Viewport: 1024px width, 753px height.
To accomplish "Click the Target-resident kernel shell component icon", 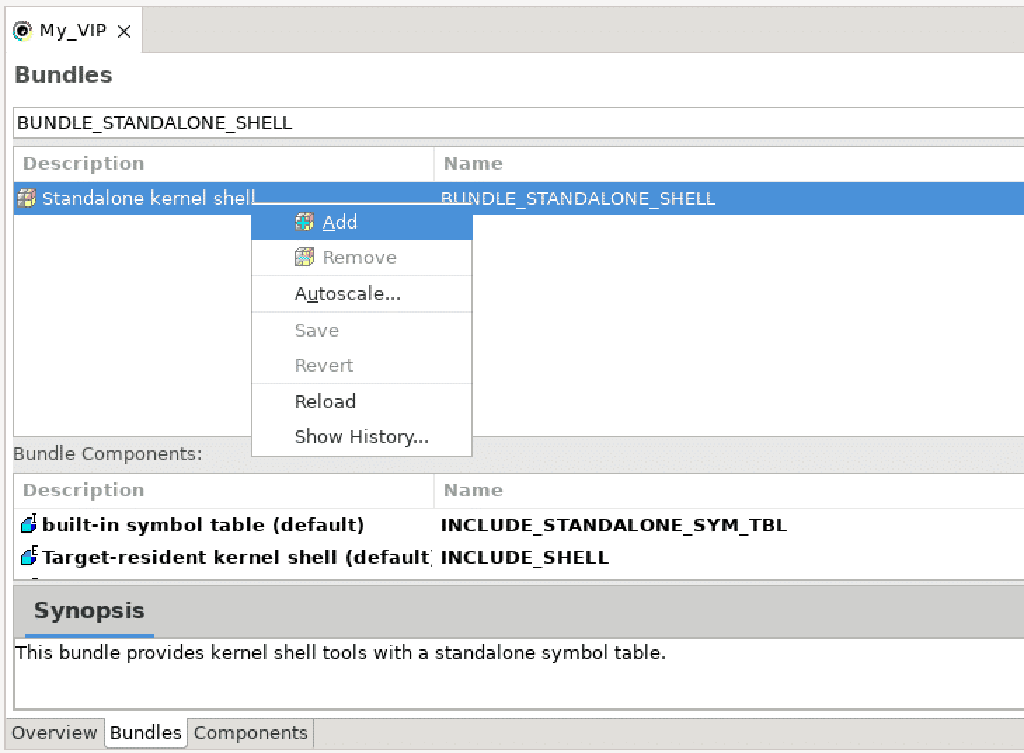I will click(x=28, y=557).
